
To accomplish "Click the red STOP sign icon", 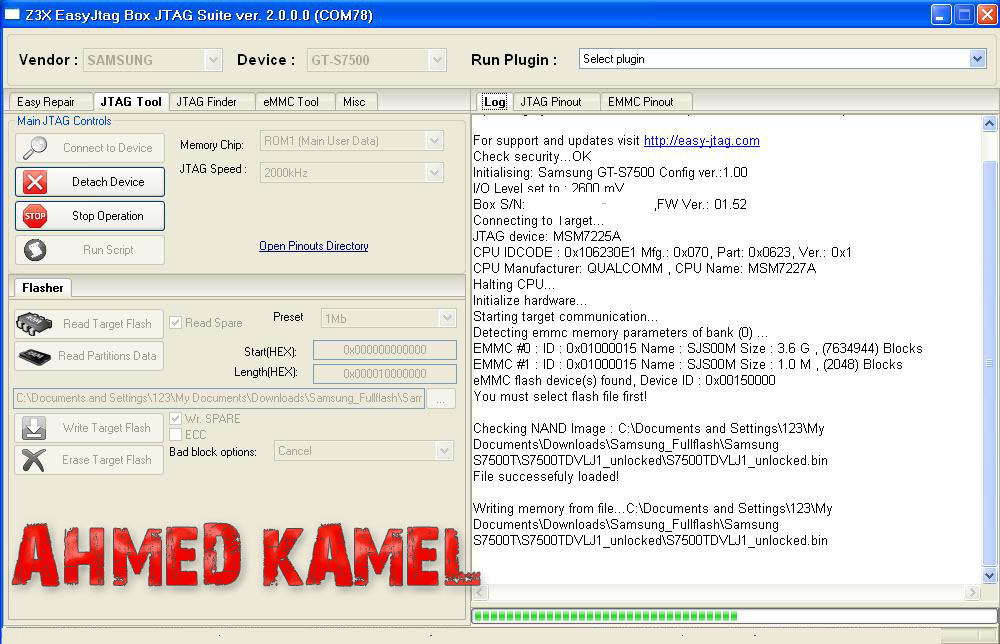I will [x=34, y=216].
